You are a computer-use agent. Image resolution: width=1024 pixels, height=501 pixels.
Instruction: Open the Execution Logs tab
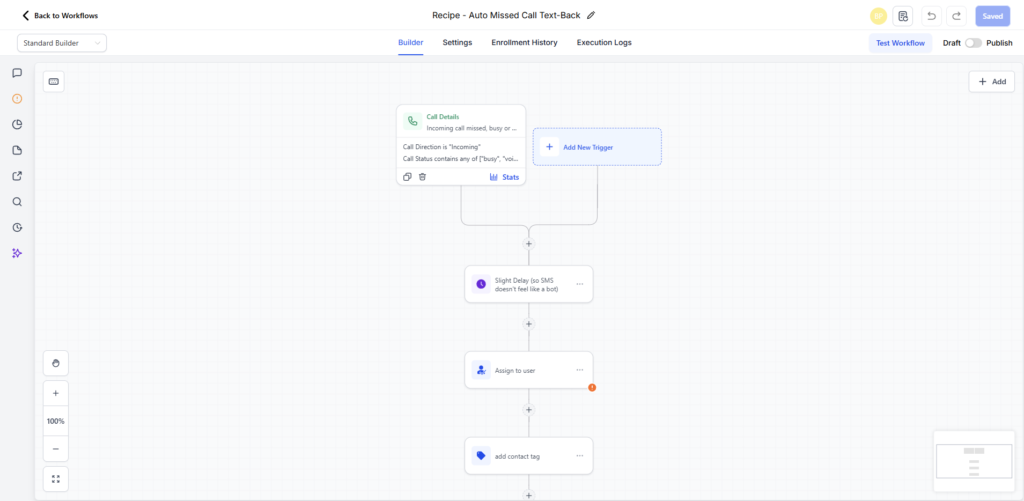coord(604,42)
